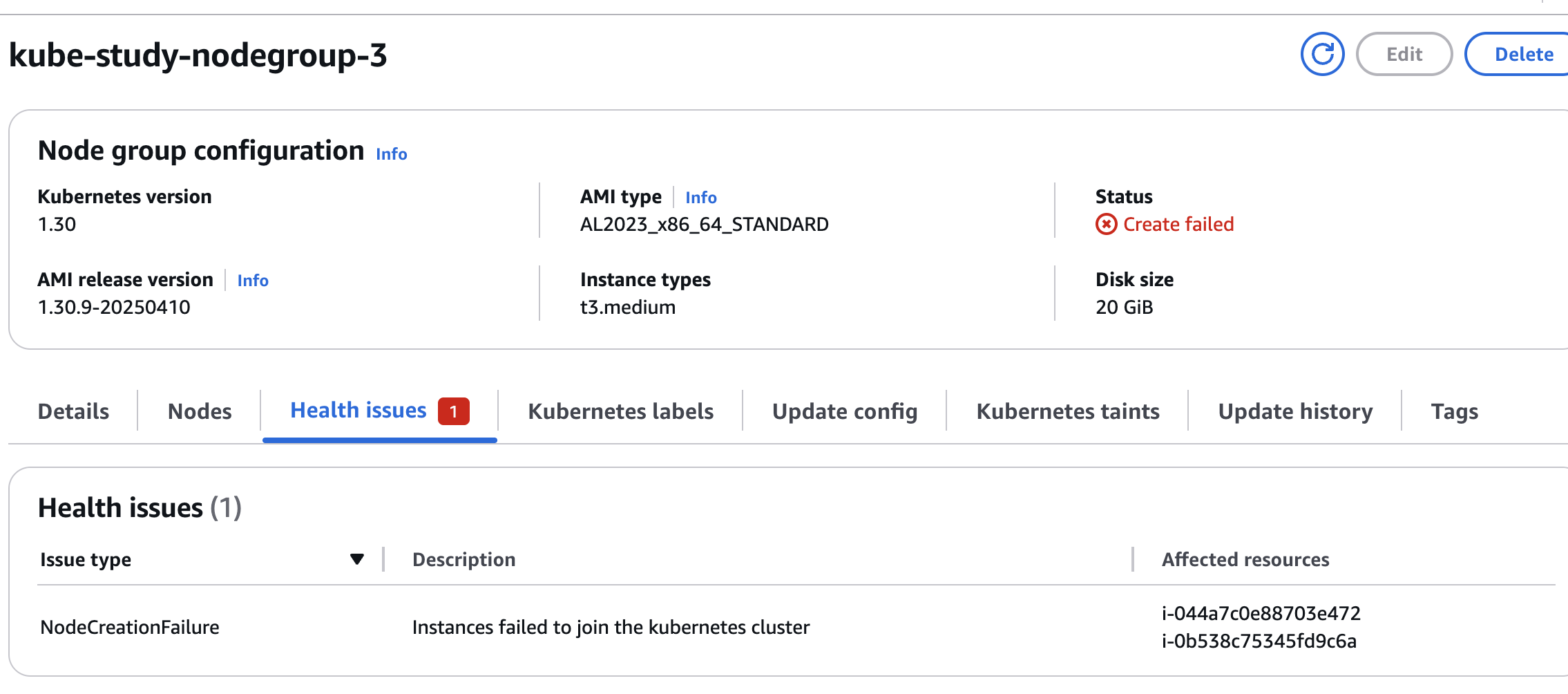Open Info link next to AMI release version

coord(253,280)
